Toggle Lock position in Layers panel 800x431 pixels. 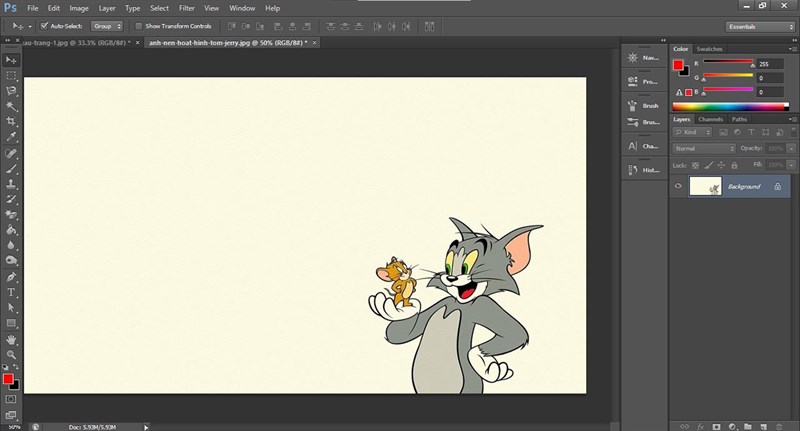point(721,165)
